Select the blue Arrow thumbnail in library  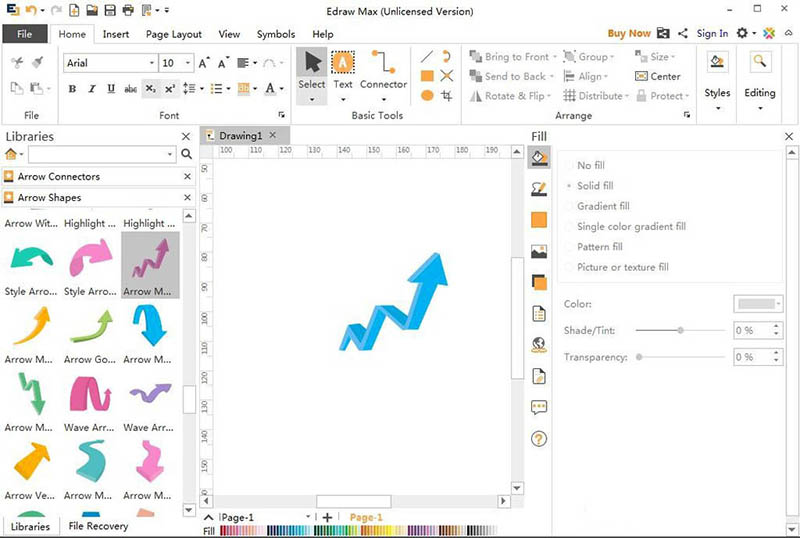[x=150, y=325]
